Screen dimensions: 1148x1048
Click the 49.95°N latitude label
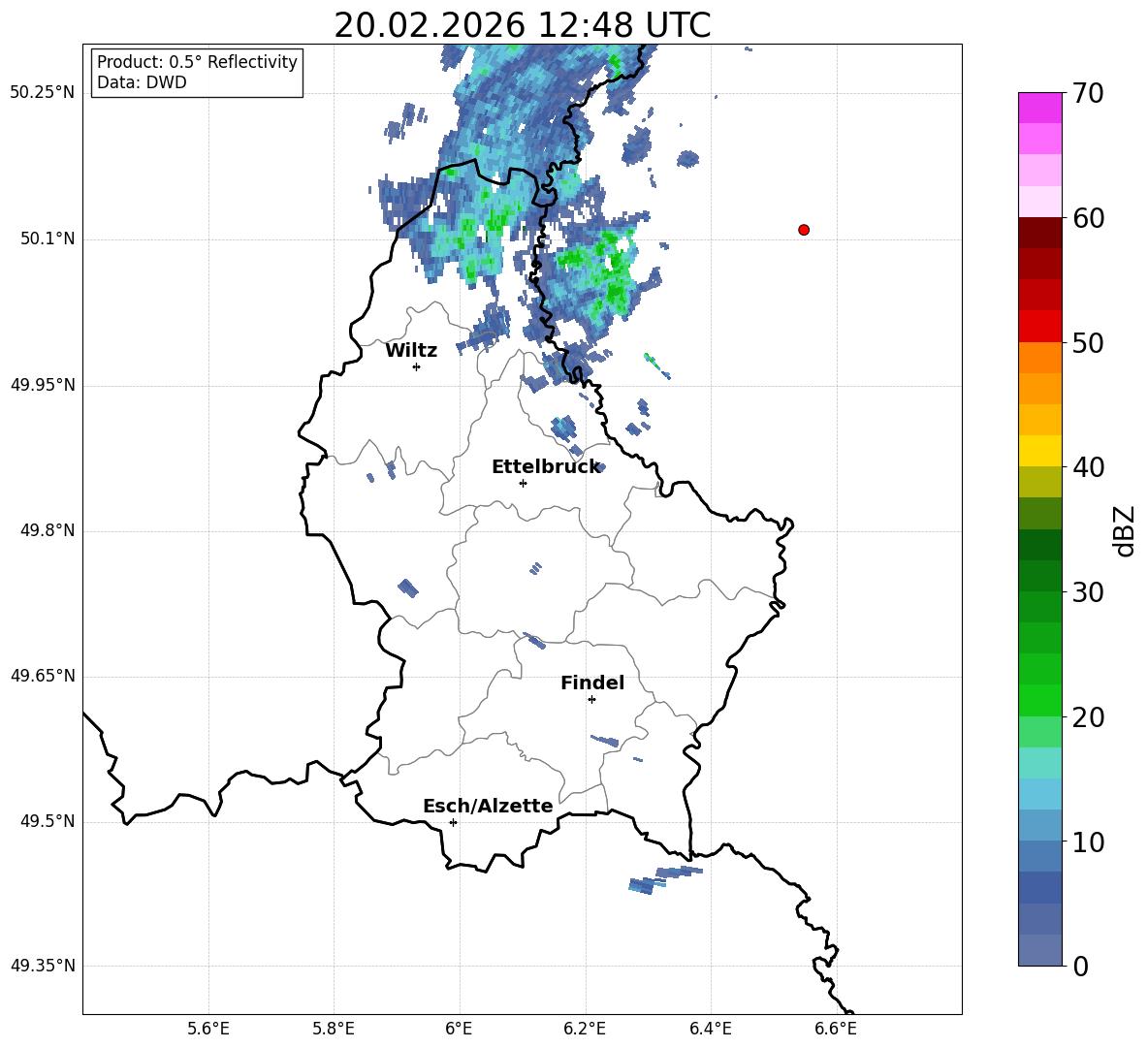click(43, 385)
